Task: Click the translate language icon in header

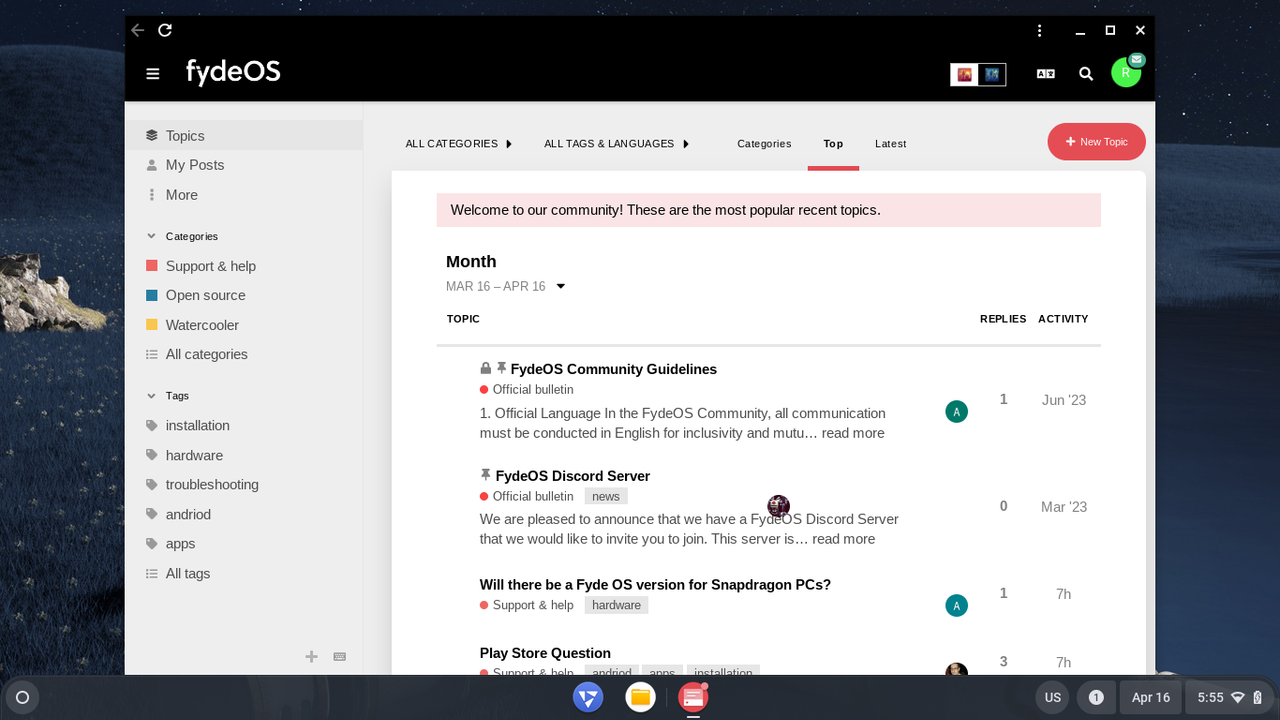Action: [x=1046, y=74]
